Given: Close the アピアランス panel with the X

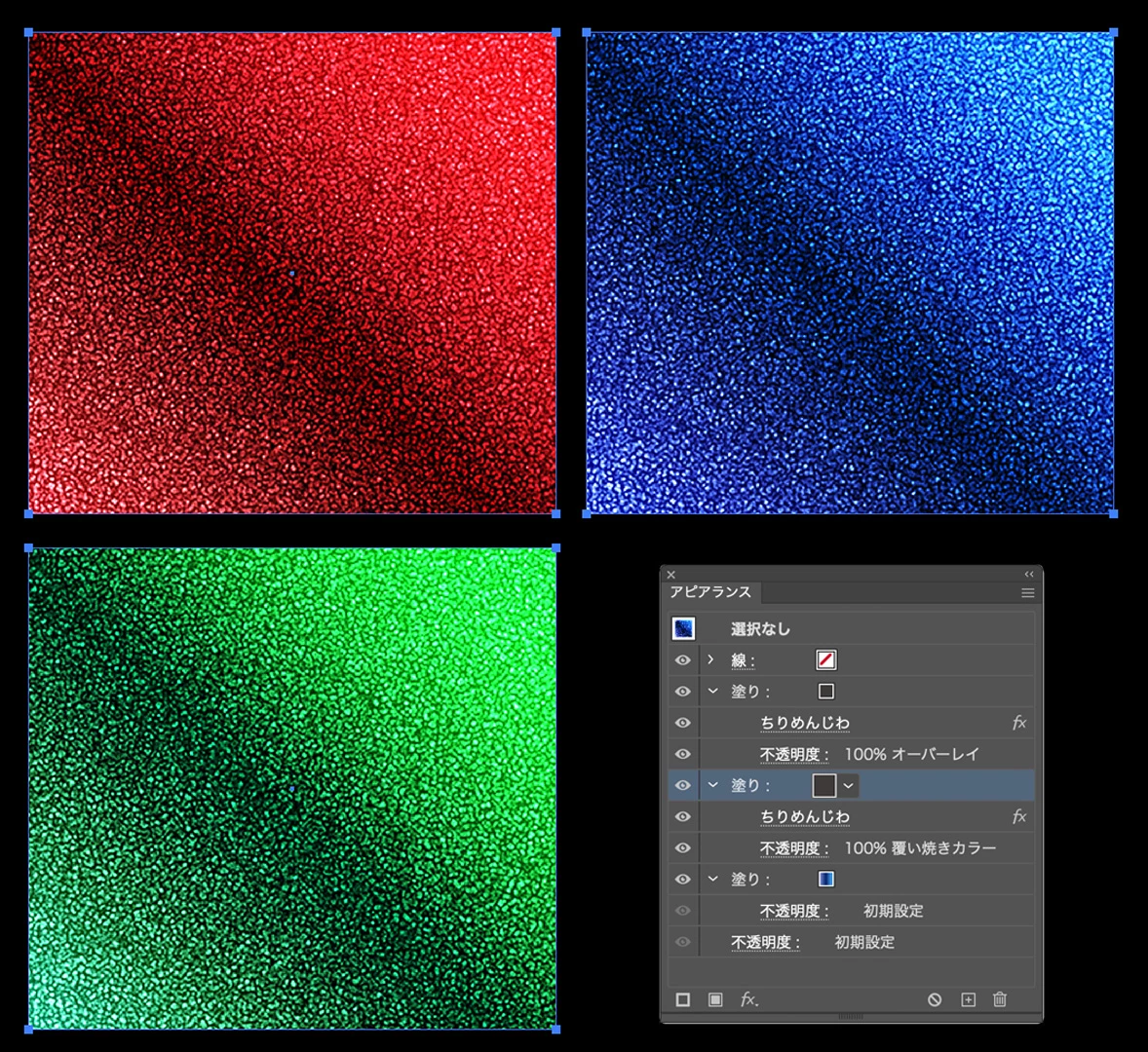Looking at the screenshot, I should coord(670,575).
